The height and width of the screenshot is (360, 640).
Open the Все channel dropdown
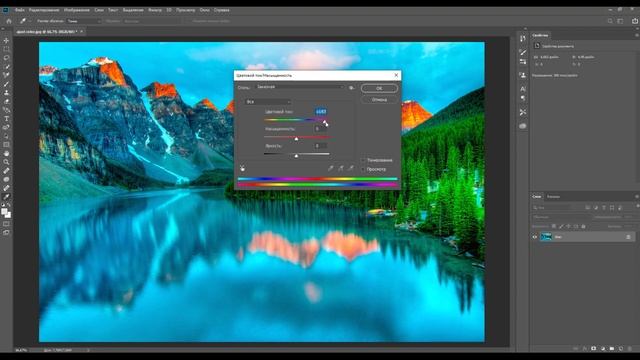click(268, 102)
